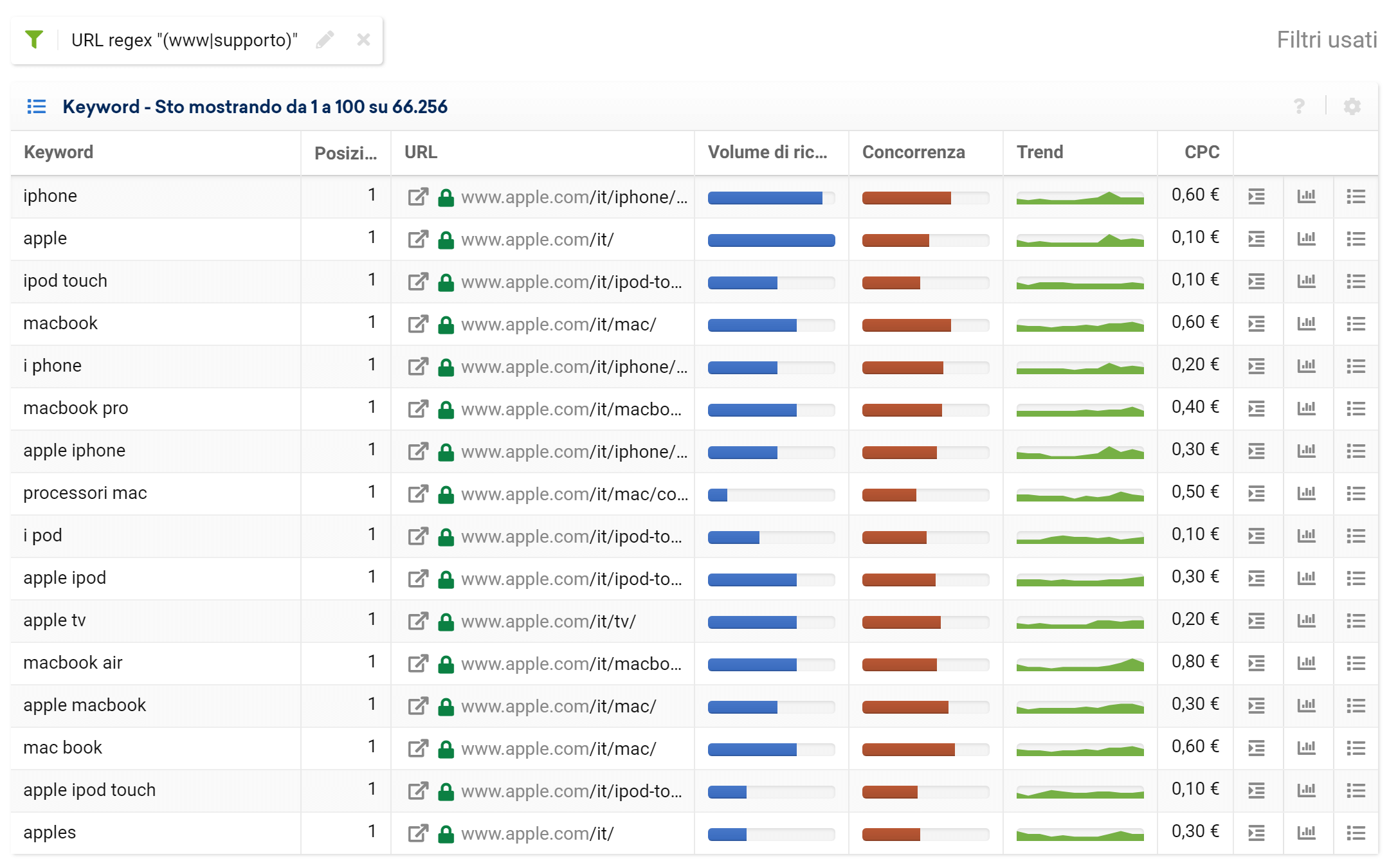
Task: Open external link icon in processori mac row
Action: click(x=418, y=494)
